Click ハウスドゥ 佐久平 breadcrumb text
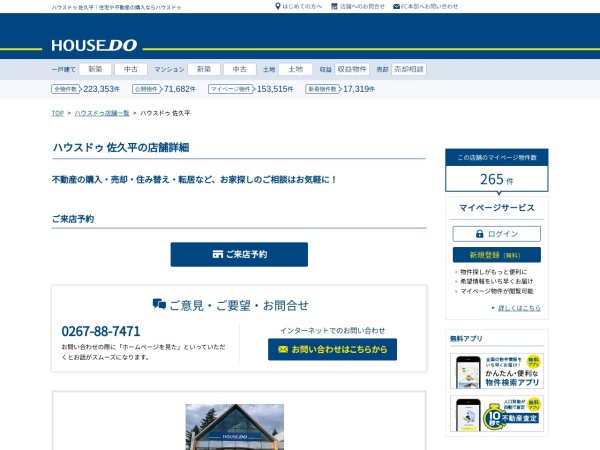The height and width of the screenshot is (450, 600). [x=165, y=113]
